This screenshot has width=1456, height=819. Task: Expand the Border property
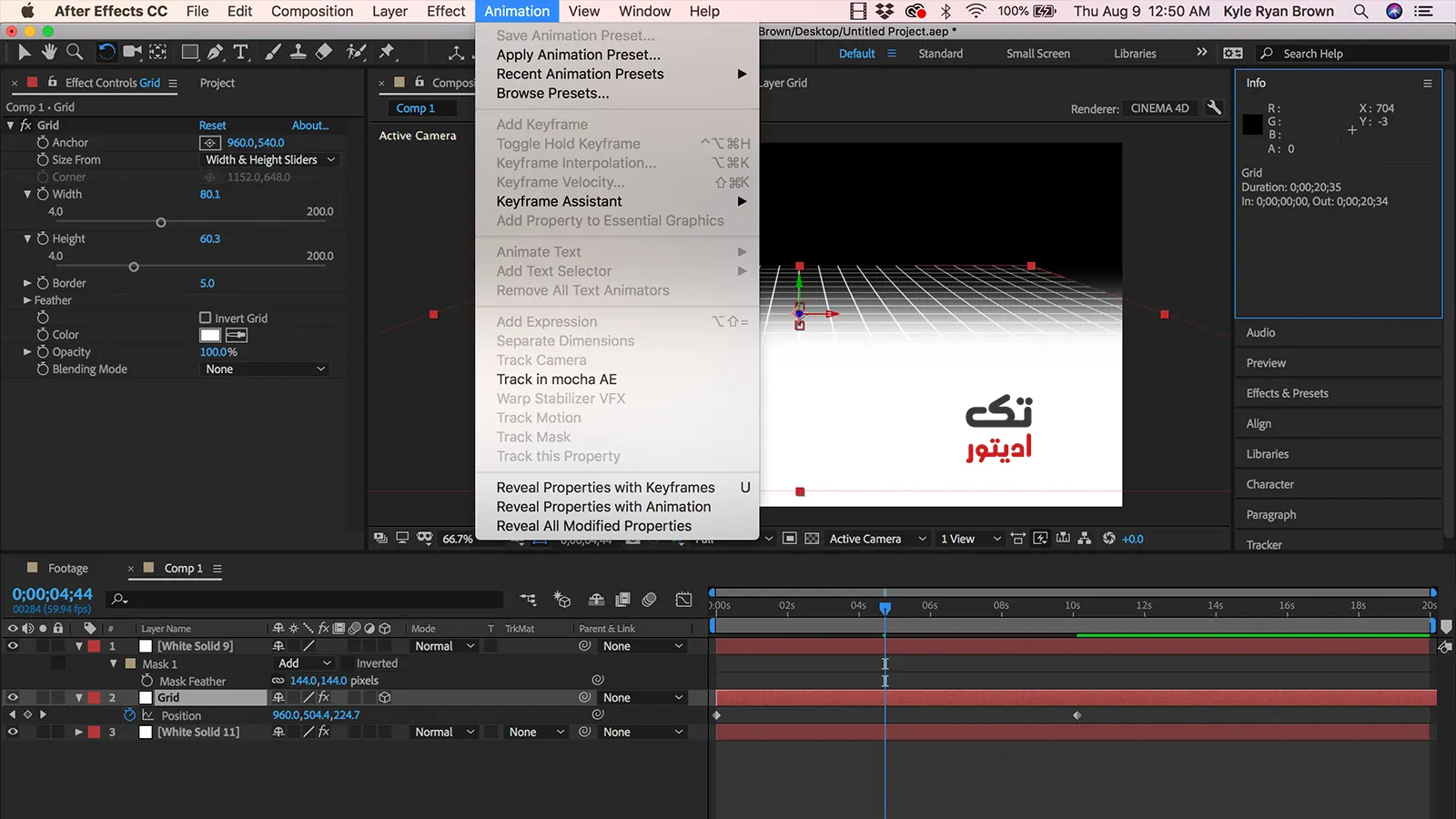pyautogui.click(x=27, y=283)
